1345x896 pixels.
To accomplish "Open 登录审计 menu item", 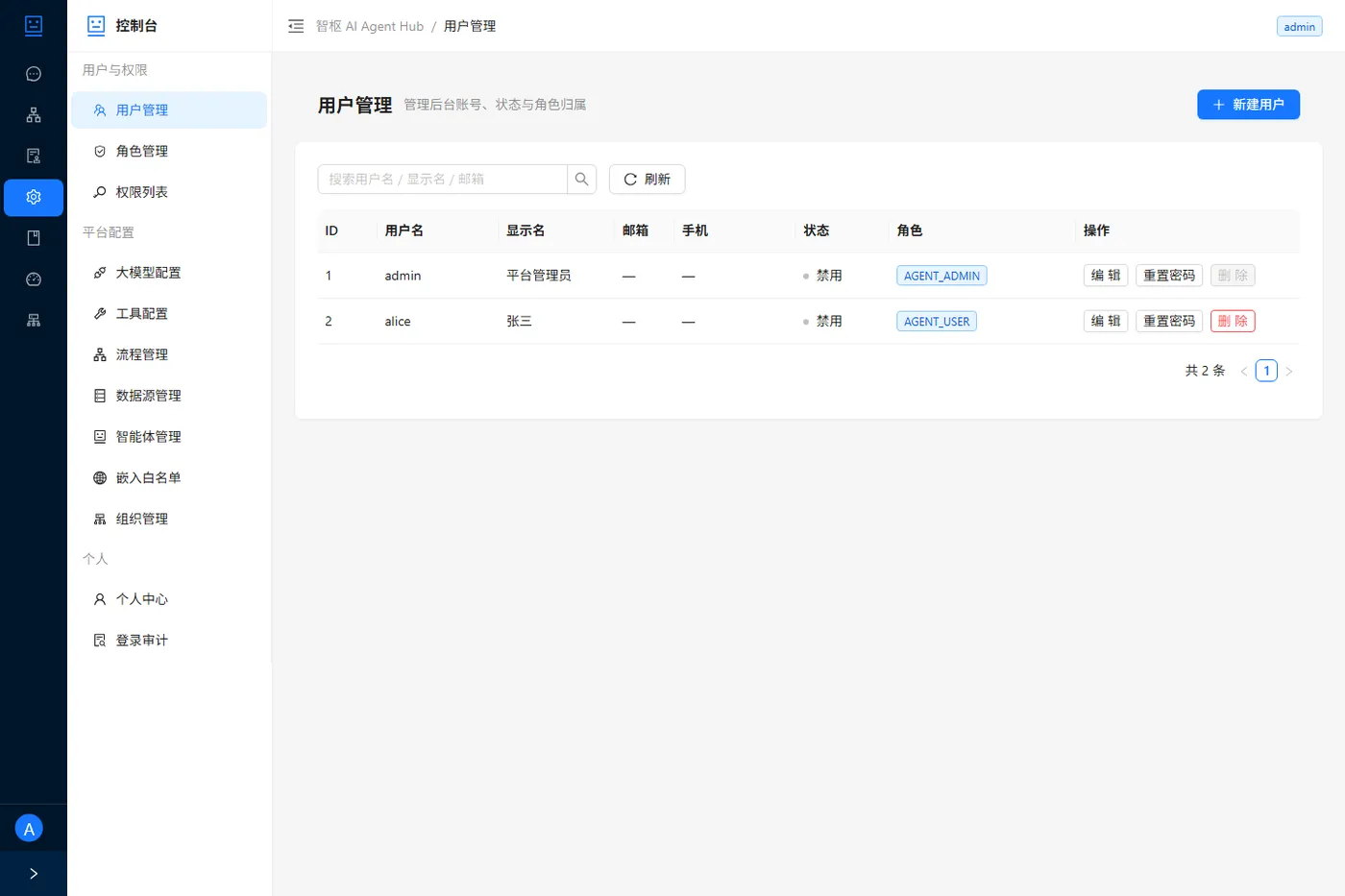I will click(169, 641).
